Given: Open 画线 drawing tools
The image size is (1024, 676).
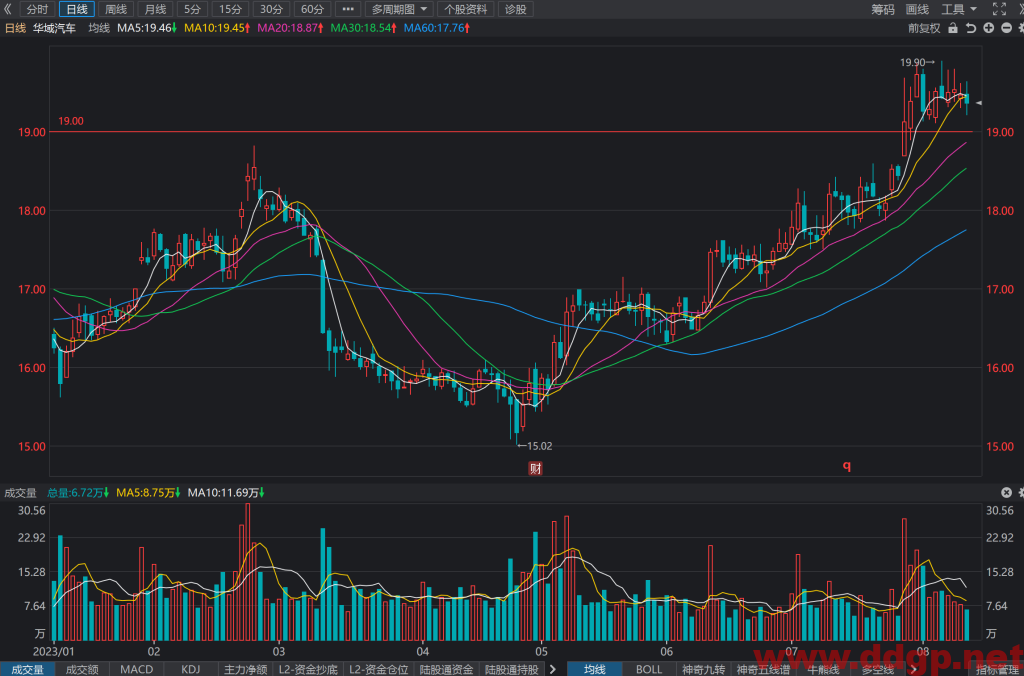Looking at the screenshot, I should click(918, 9).
